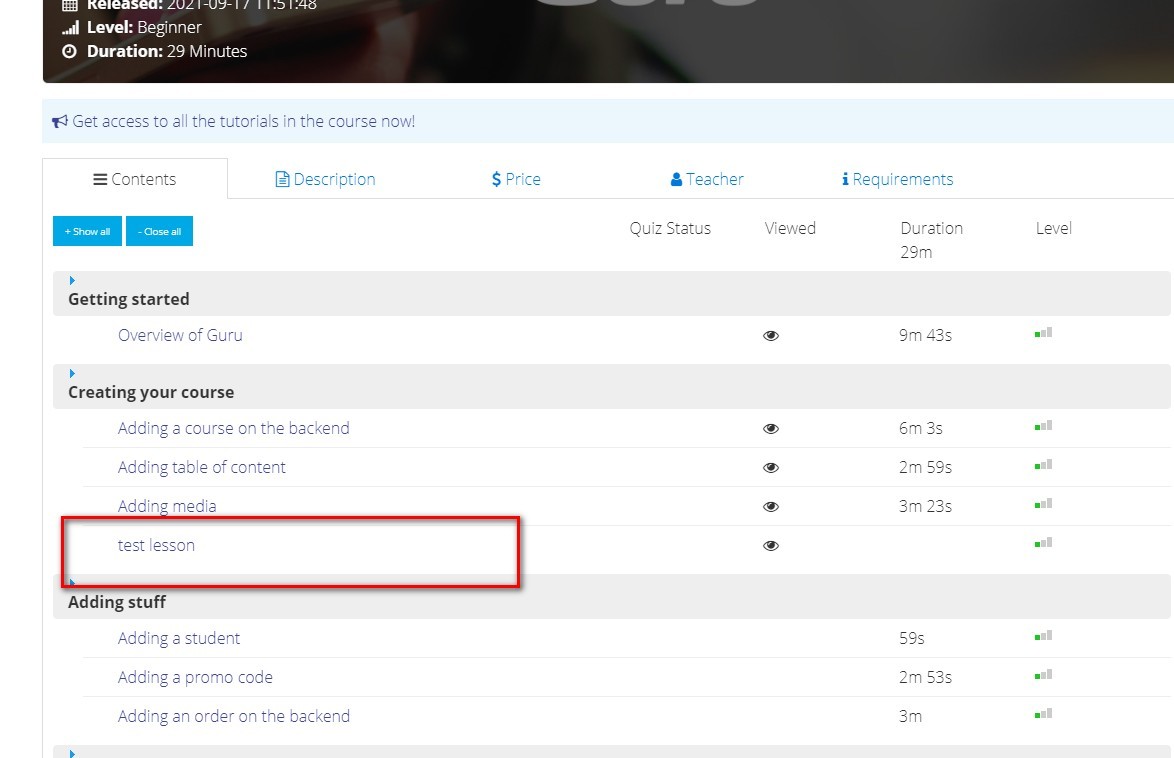Viewport: 1174px width, 758px height.
Task: Click the eye icon for Adding a course on the backend
Action: pos(771,429)
